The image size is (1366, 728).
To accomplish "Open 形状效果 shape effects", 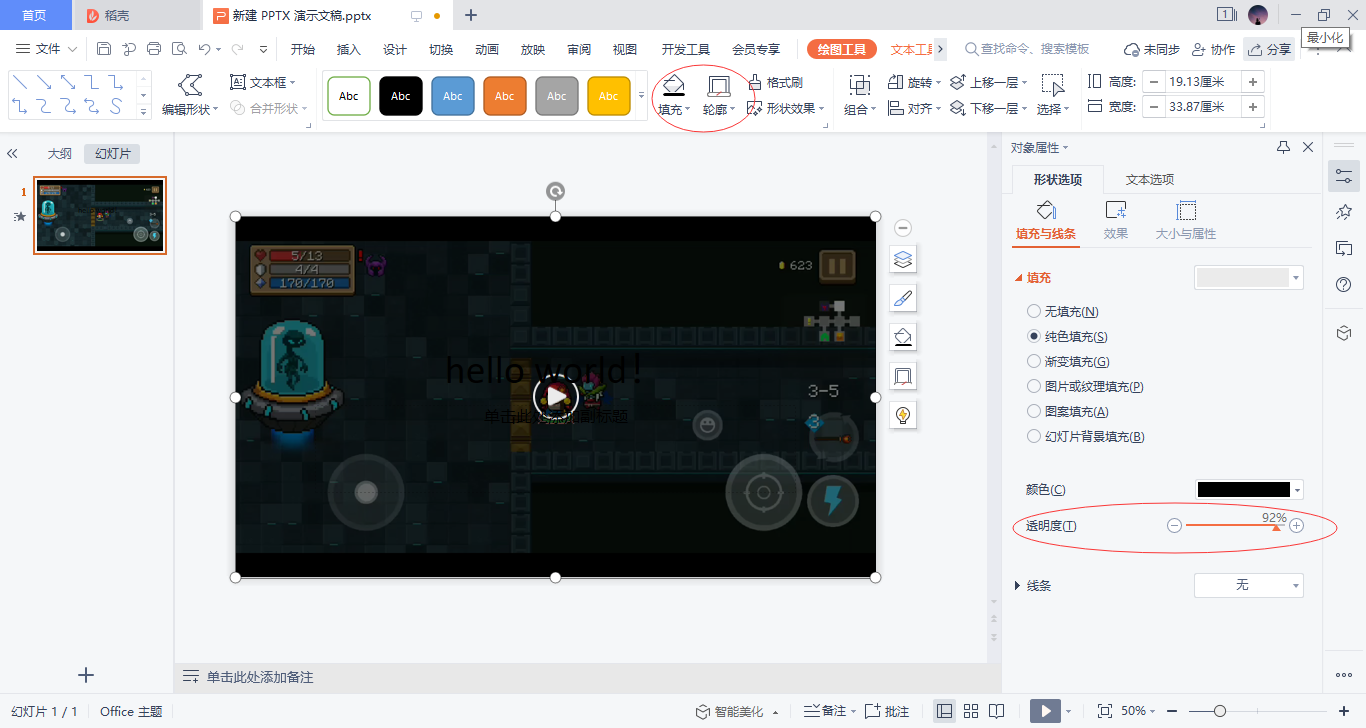I will tap(786, 108).
